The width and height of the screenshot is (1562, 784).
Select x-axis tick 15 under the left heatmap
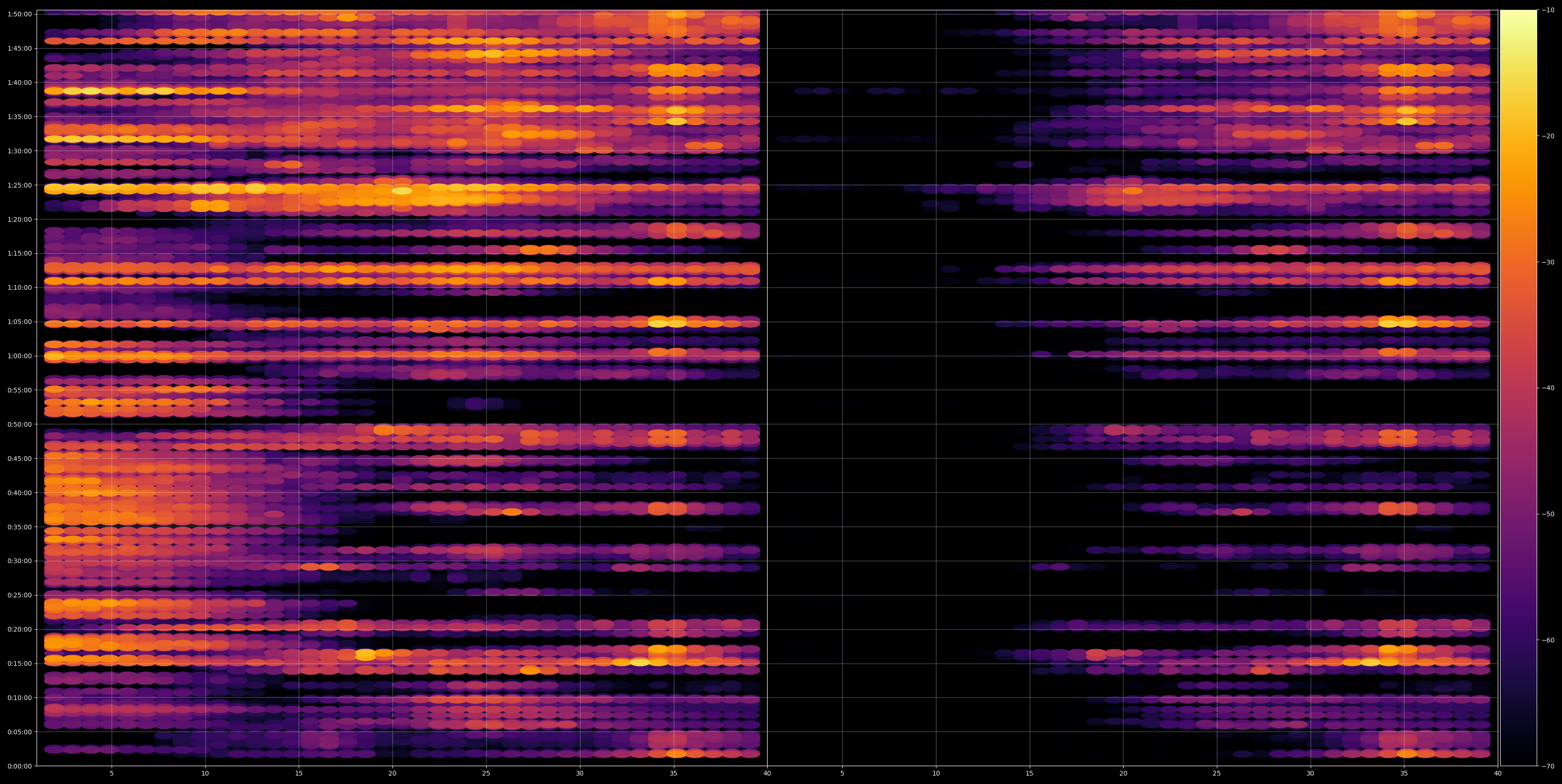click(299, 774)
